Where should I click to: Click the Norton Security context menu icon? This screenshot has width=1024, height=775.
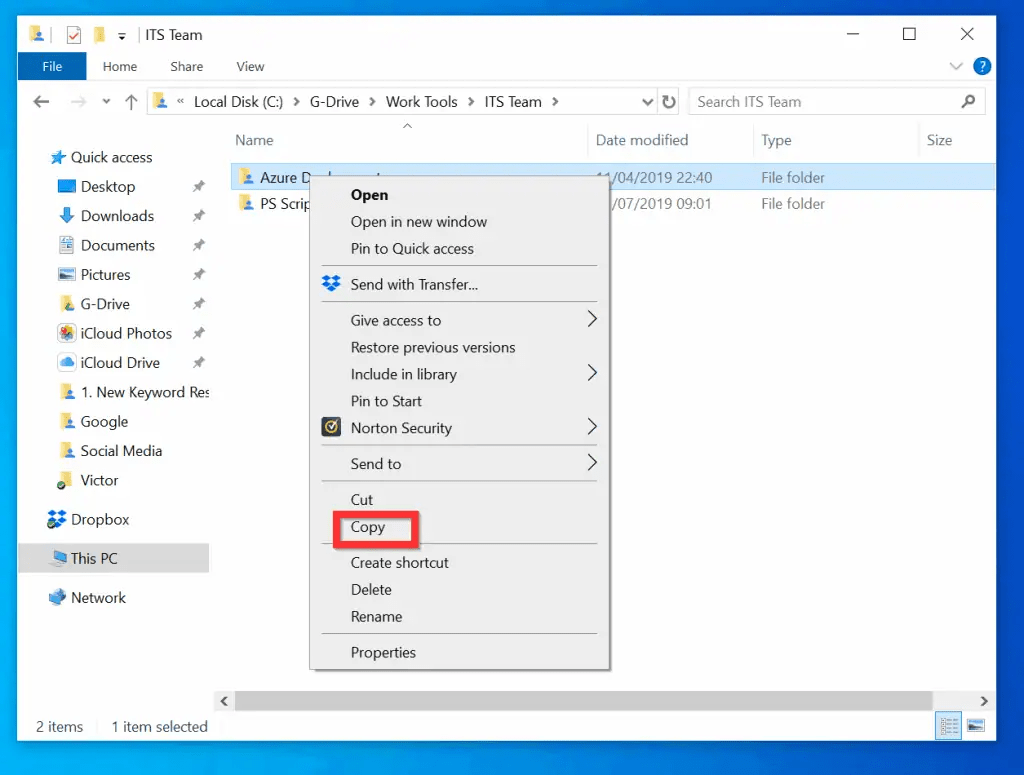click(x=332, y=427)
